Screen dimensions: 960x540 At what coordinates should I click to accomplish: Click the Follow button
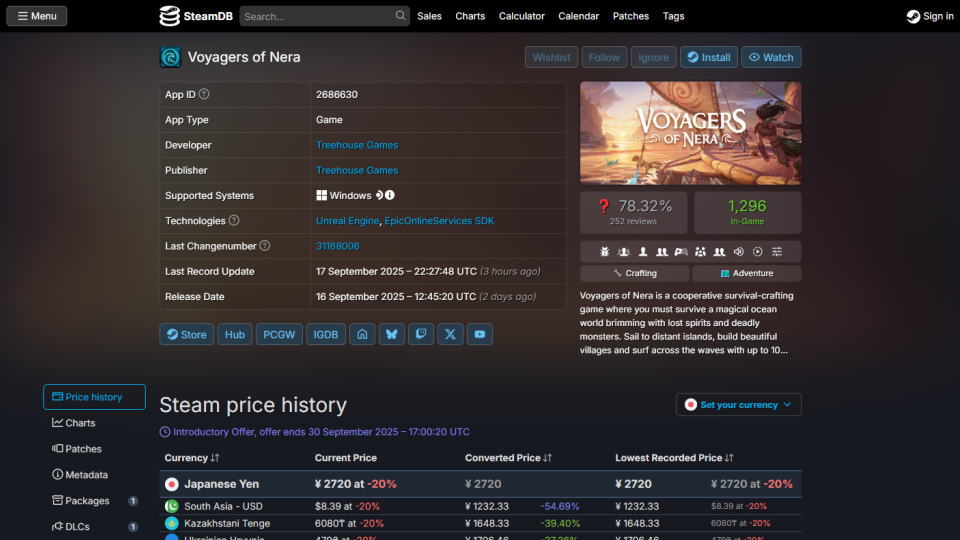[x=604, y=57]
